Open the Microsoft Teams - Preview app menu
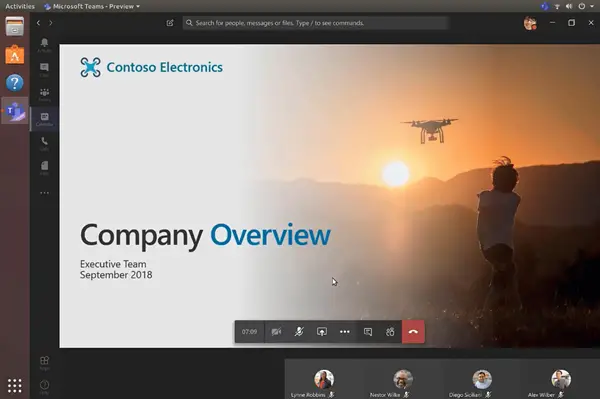The width and height of the screenshot is (600, 399). coord(92,7)
